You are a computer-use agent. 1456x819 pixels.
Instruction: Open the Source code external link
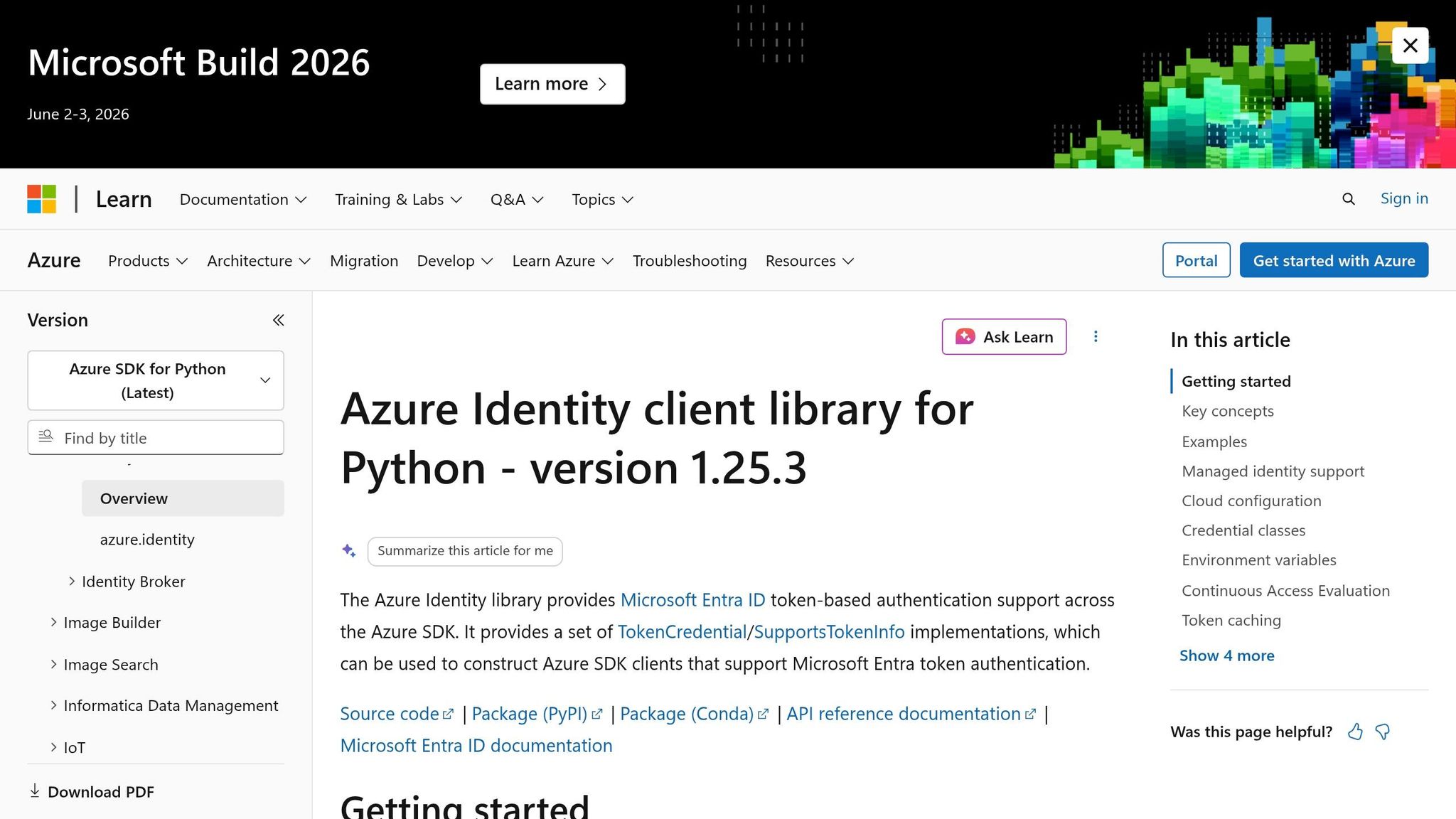(397, 714)
